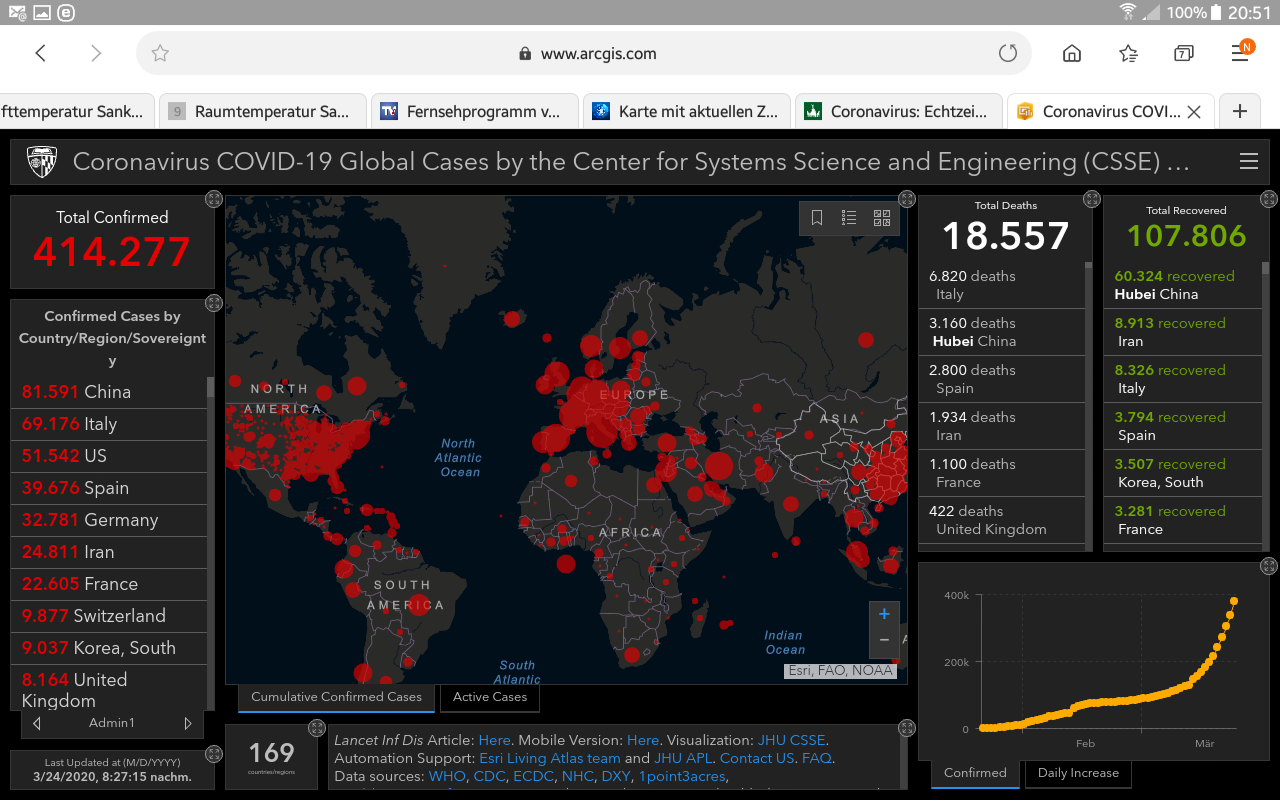1280x800 pixels.
Task: Go to next list via Admin1 right arrow
Action: 187,723
